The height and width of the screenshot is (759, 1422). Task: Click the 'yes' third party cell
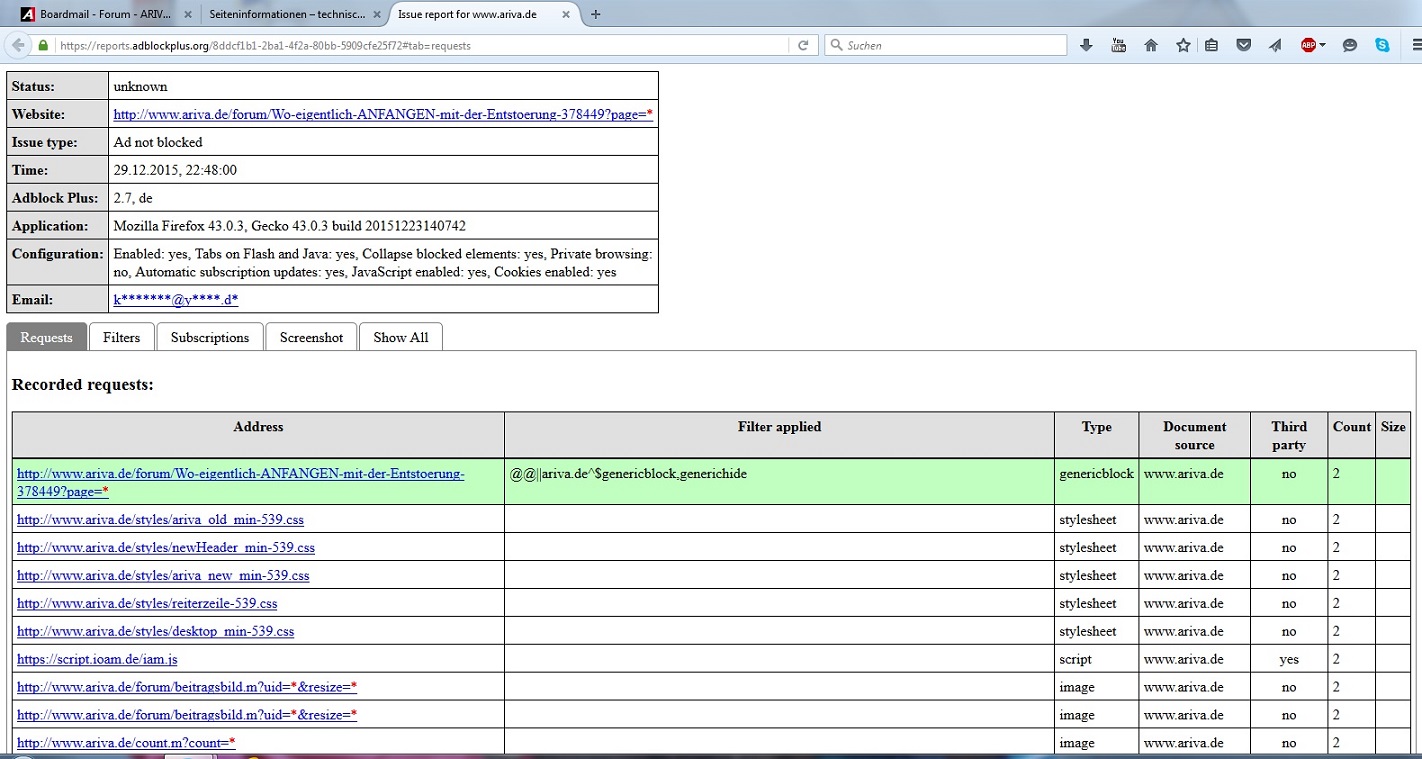pos(1289,660)
